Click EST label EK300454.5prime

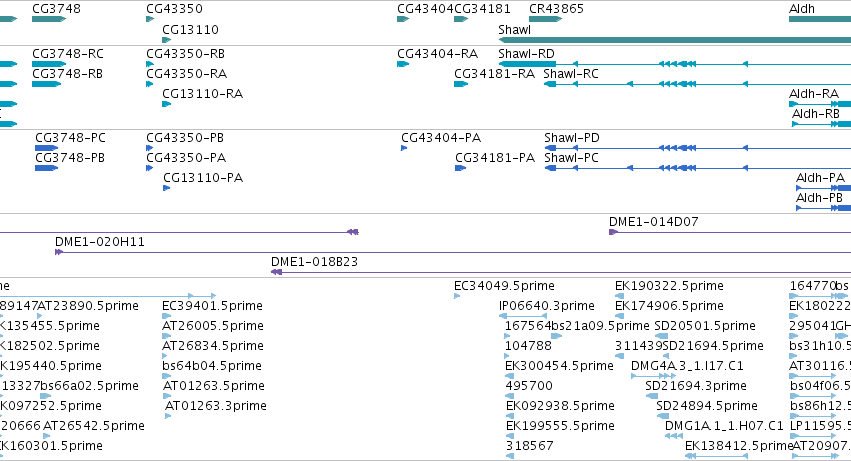click(560, 367)
